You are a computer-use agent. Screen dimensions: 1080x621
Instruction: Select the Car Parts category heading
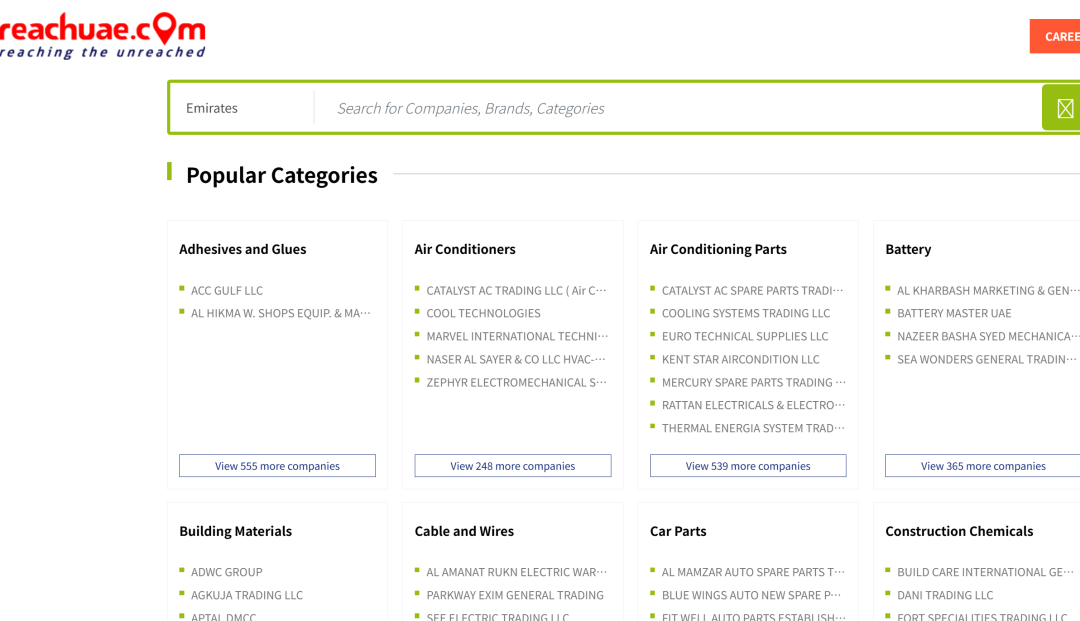coord(678,532)
